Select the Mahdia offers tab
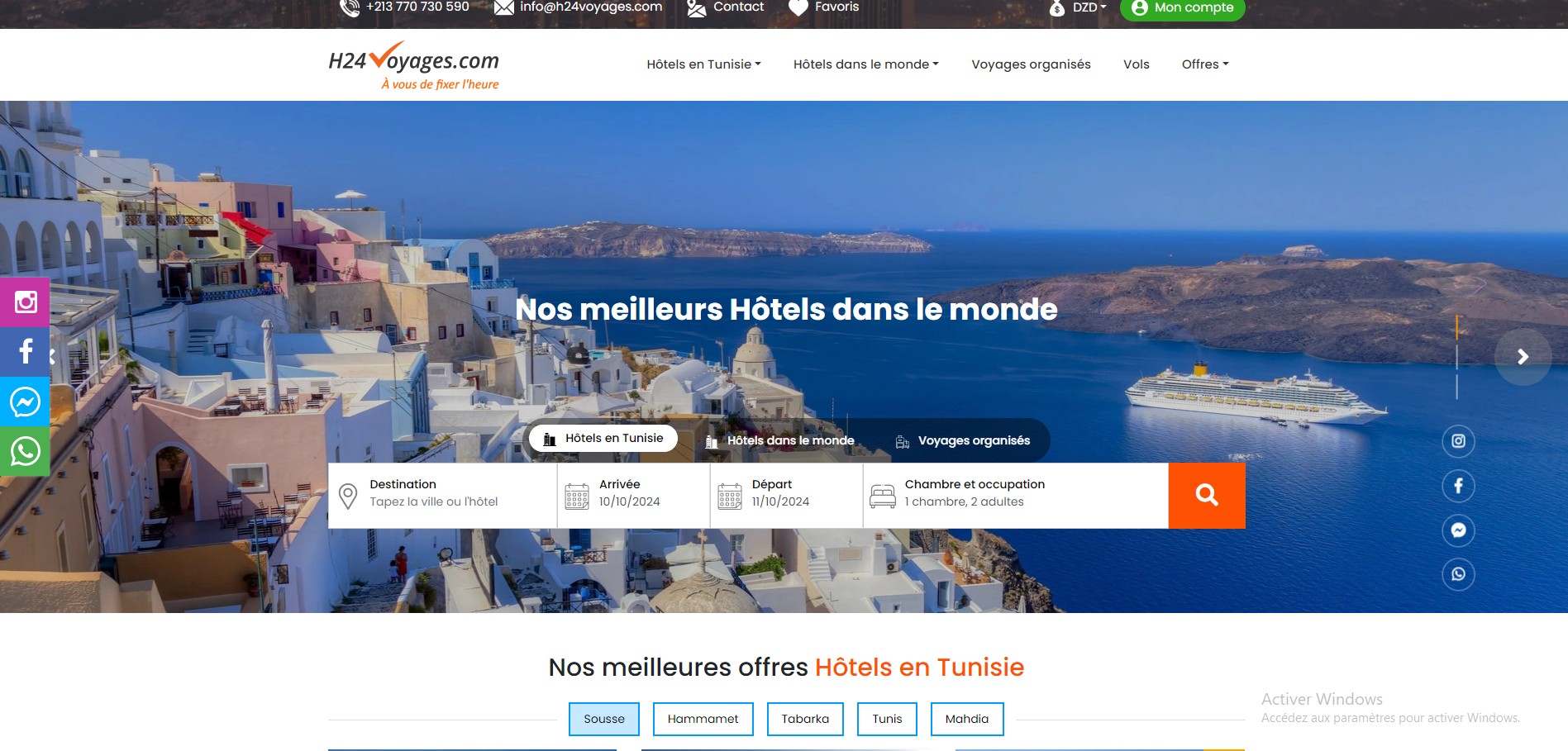This screenshot has height=751, width=1568. tap(967, 719)
